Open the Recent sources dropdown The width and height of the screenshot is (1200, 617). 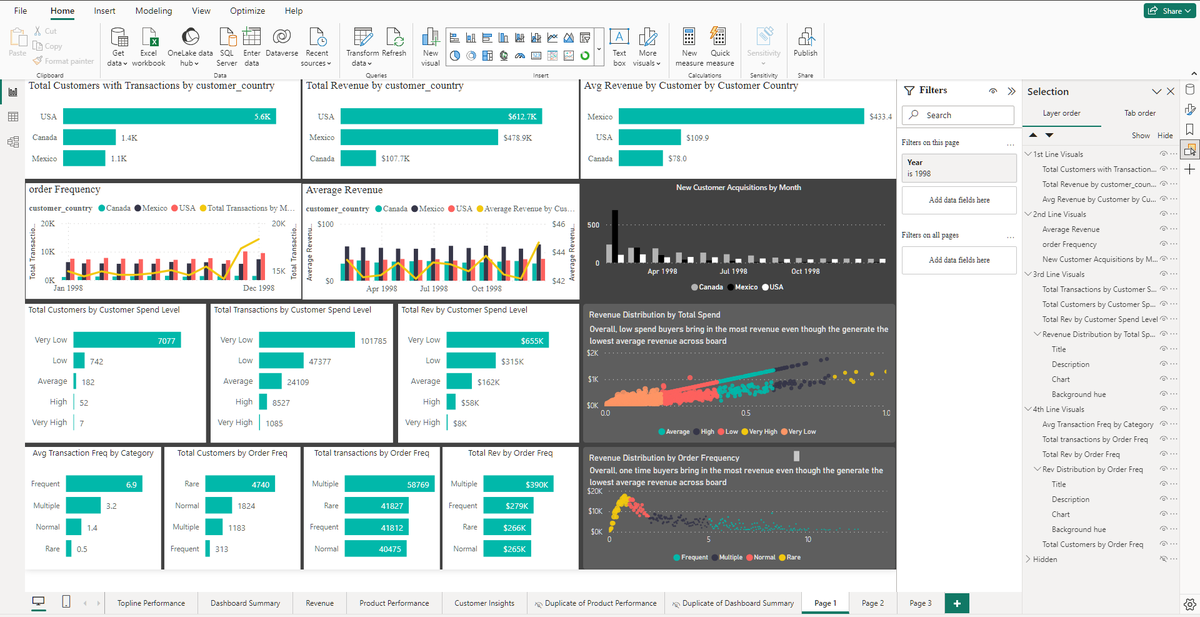coord(316,47)
